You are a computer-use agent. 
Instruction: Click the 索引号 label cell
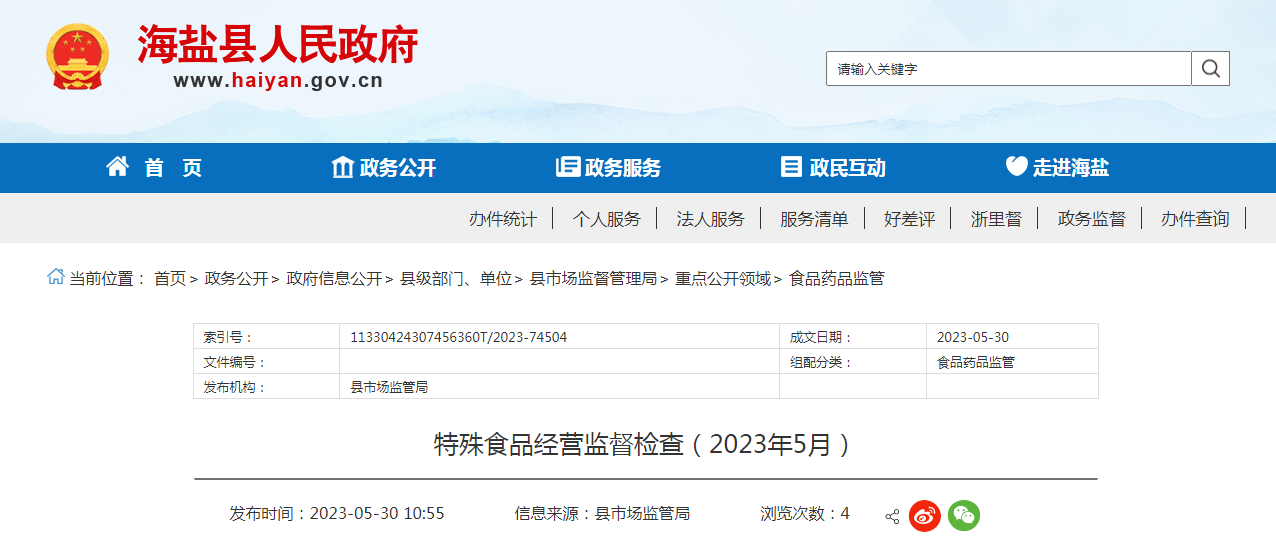coord(266,337)
